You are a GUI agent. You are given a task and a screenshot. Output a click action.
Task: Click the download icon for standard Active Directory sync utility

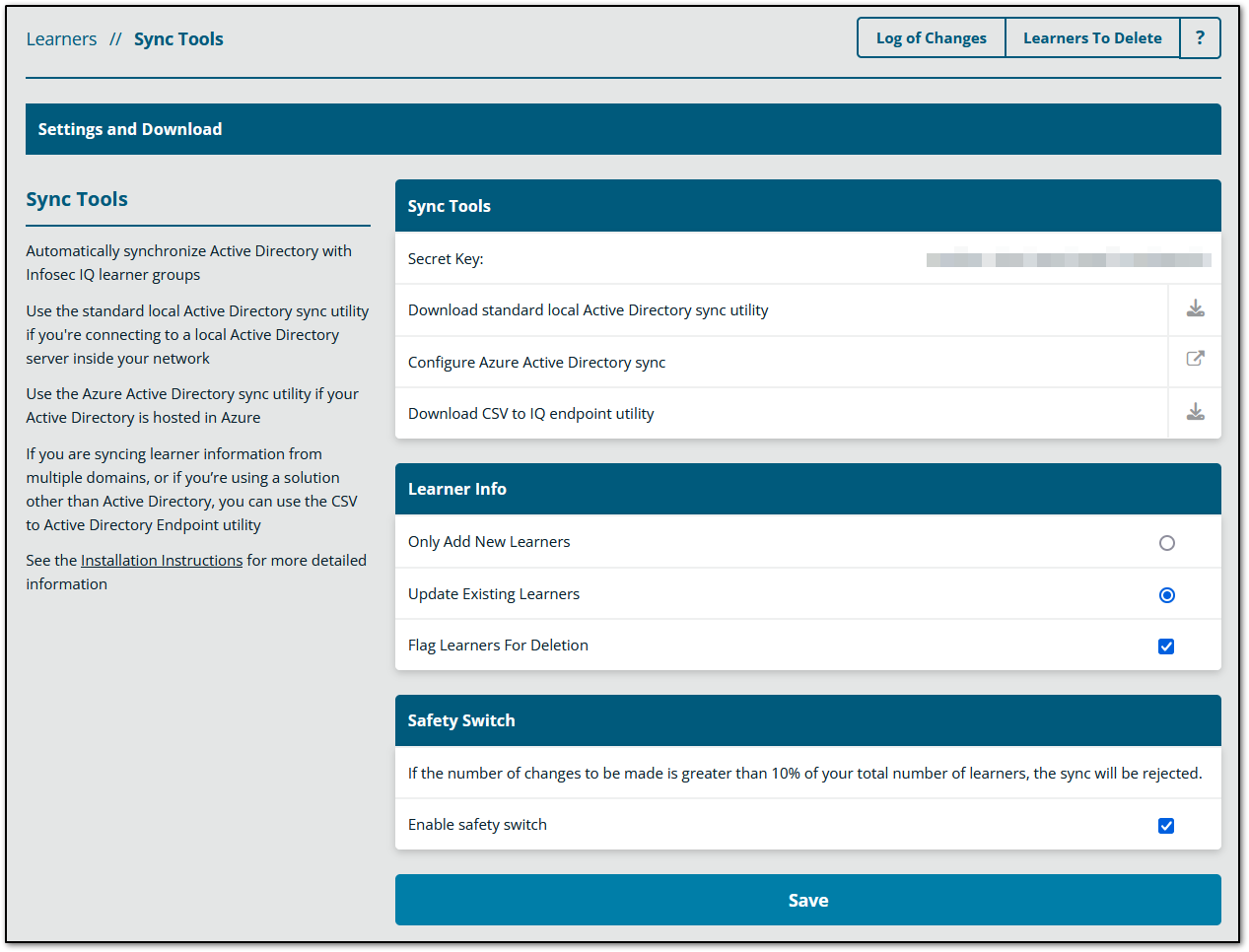pyautogui.click(x=1195, y=308)
